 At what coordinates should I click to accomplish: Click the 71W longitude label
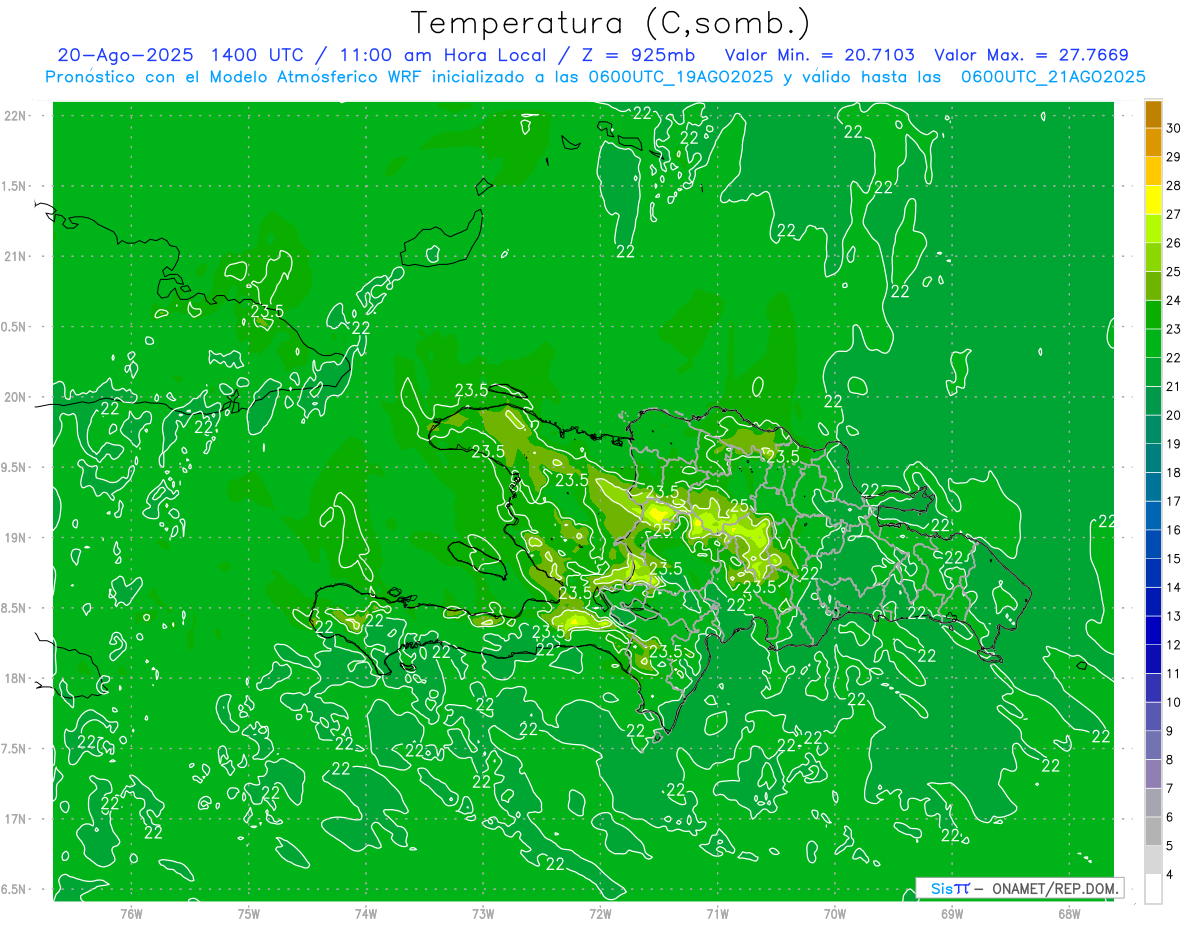[717, 913]
